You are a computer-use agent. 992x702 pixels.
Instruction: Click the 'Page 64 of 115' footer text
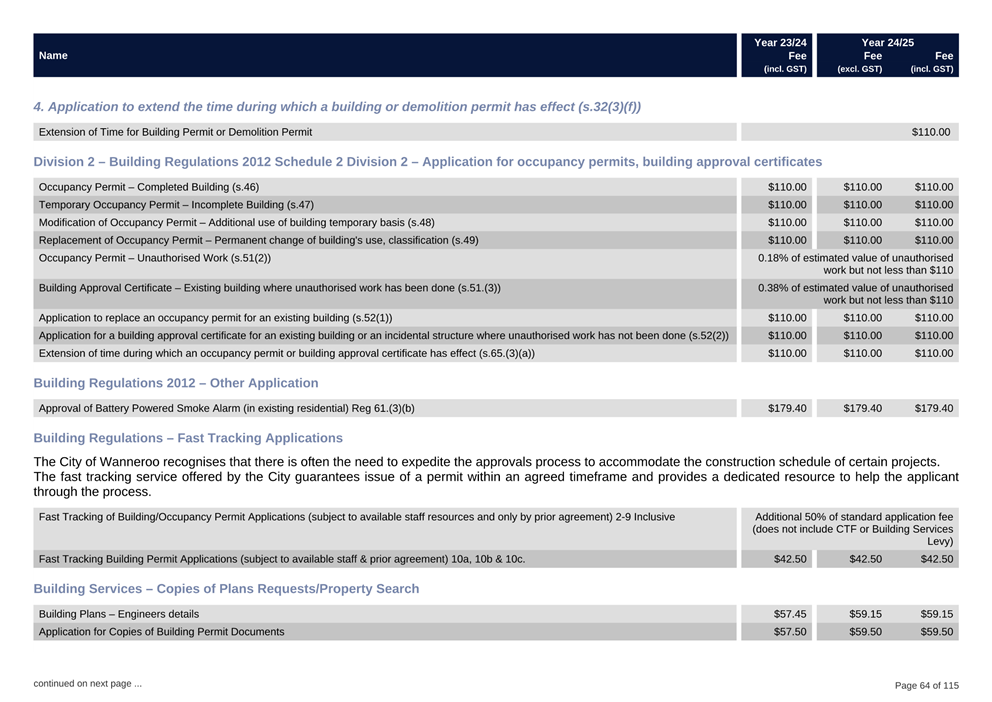[926, 685]
